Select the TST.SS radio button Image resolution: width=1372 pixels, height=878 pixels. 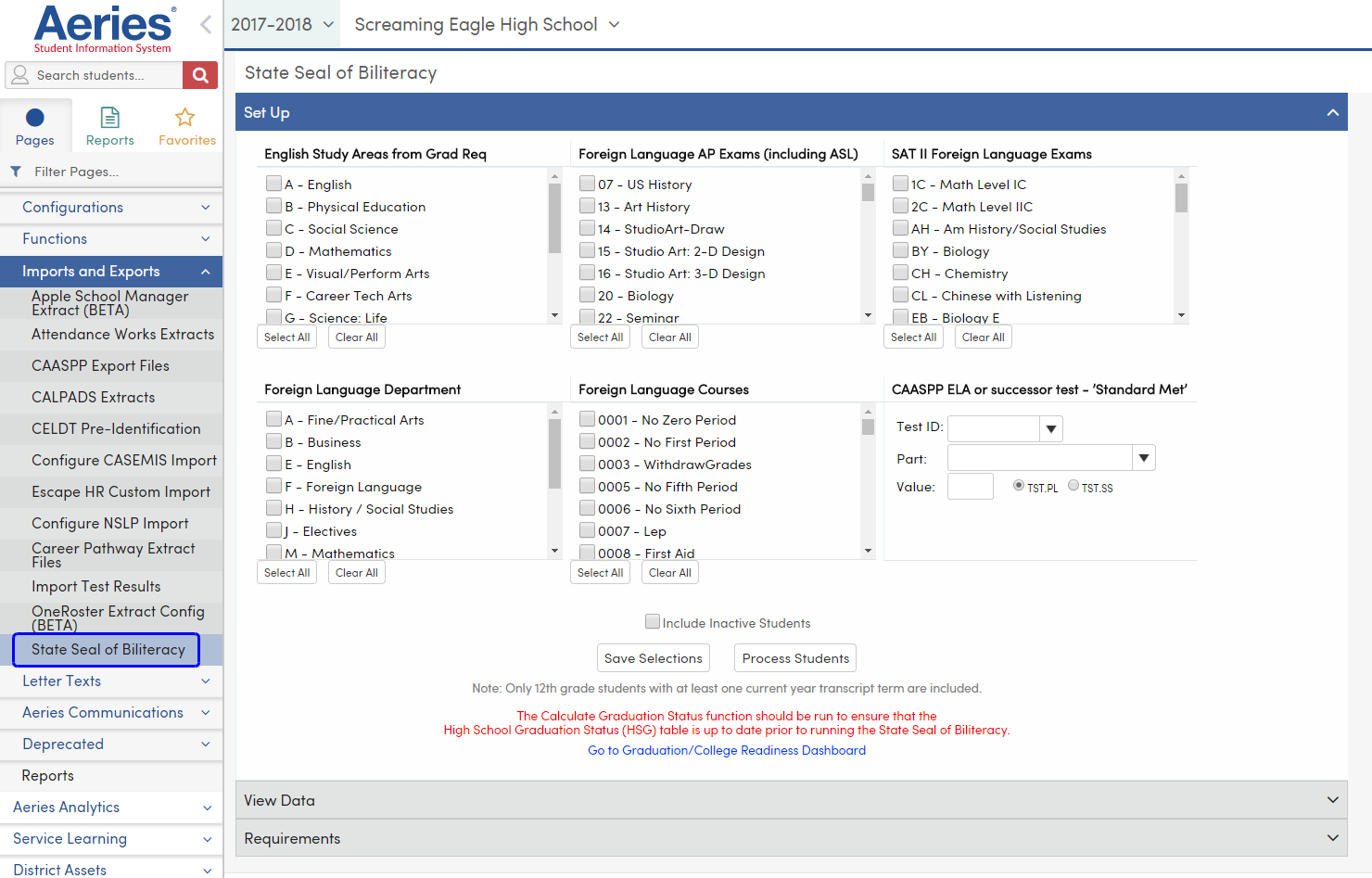tap(1073, 486)
